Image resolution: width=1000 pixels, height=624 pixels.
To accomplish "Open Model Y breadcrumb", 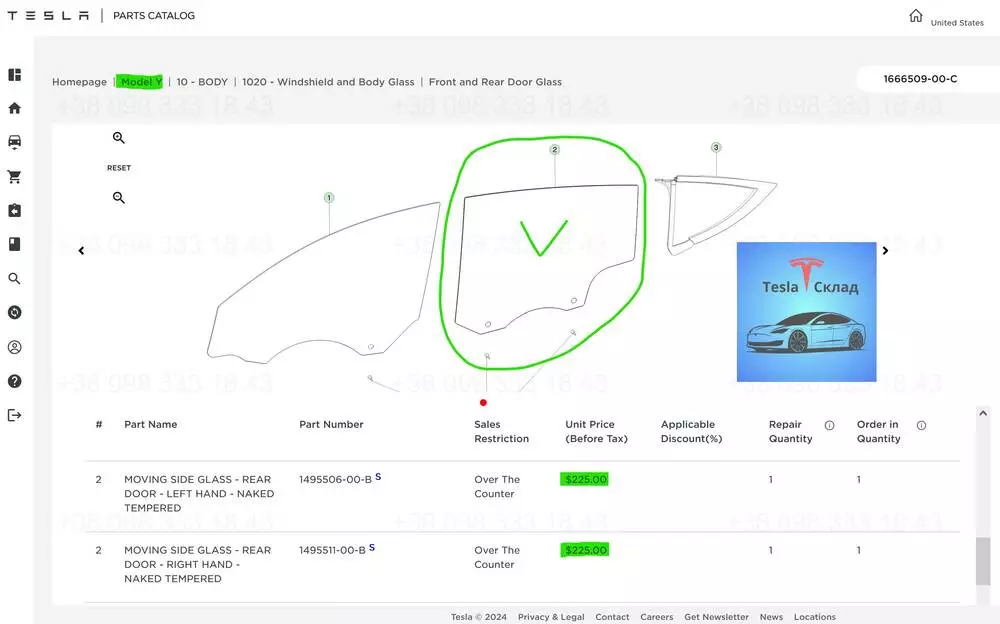I will pos(140,82).
